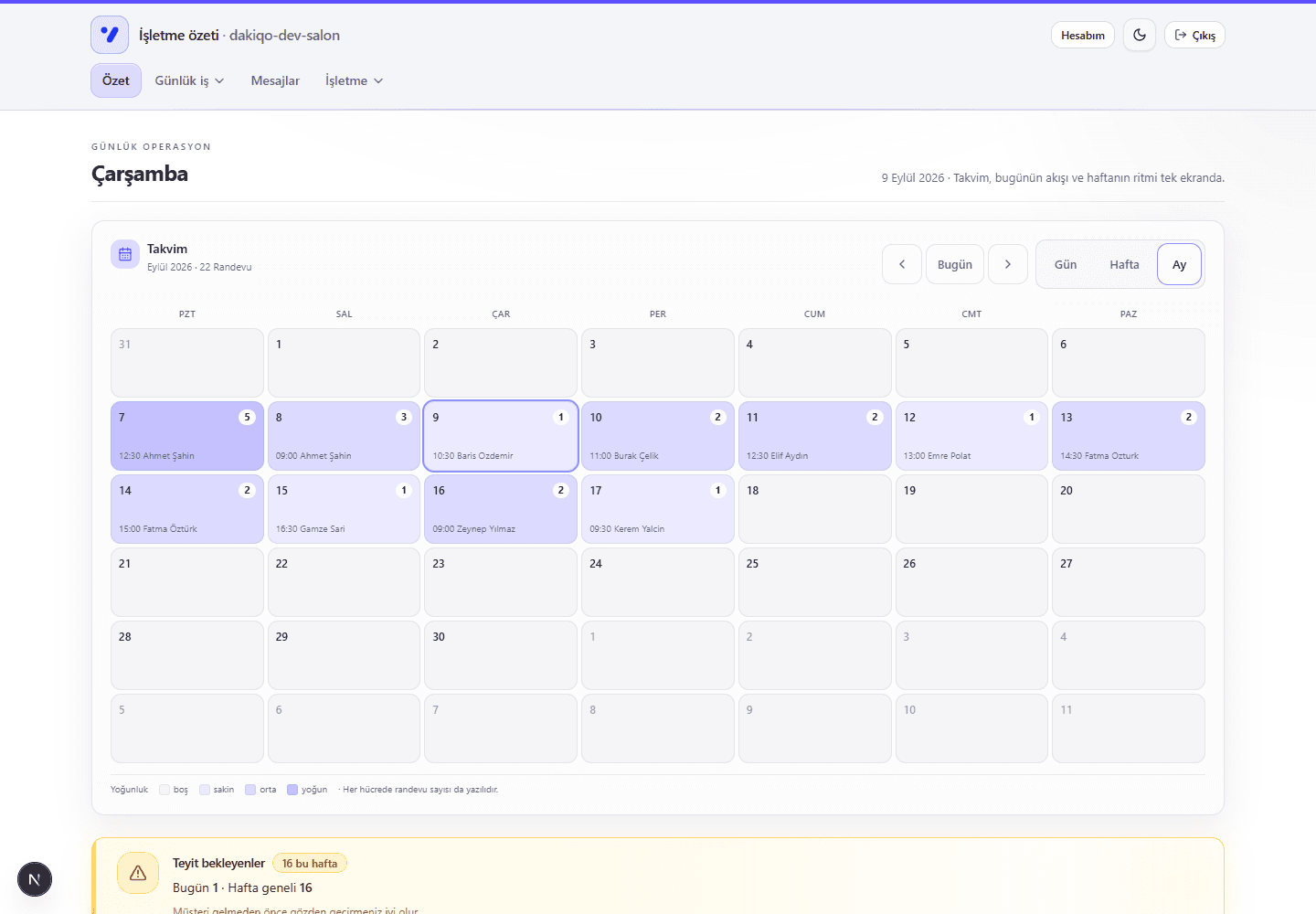The width and height of the screenshot is (1316, 914).
Task: Click the appointment count badge on day 16
Action: point(561,490)
